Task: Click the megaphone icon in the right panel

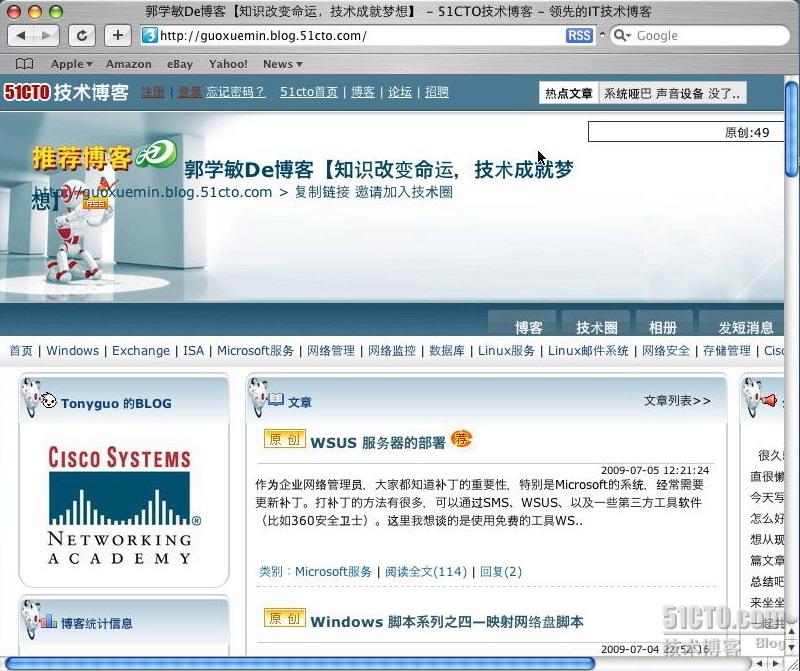Action: (769, 400)
